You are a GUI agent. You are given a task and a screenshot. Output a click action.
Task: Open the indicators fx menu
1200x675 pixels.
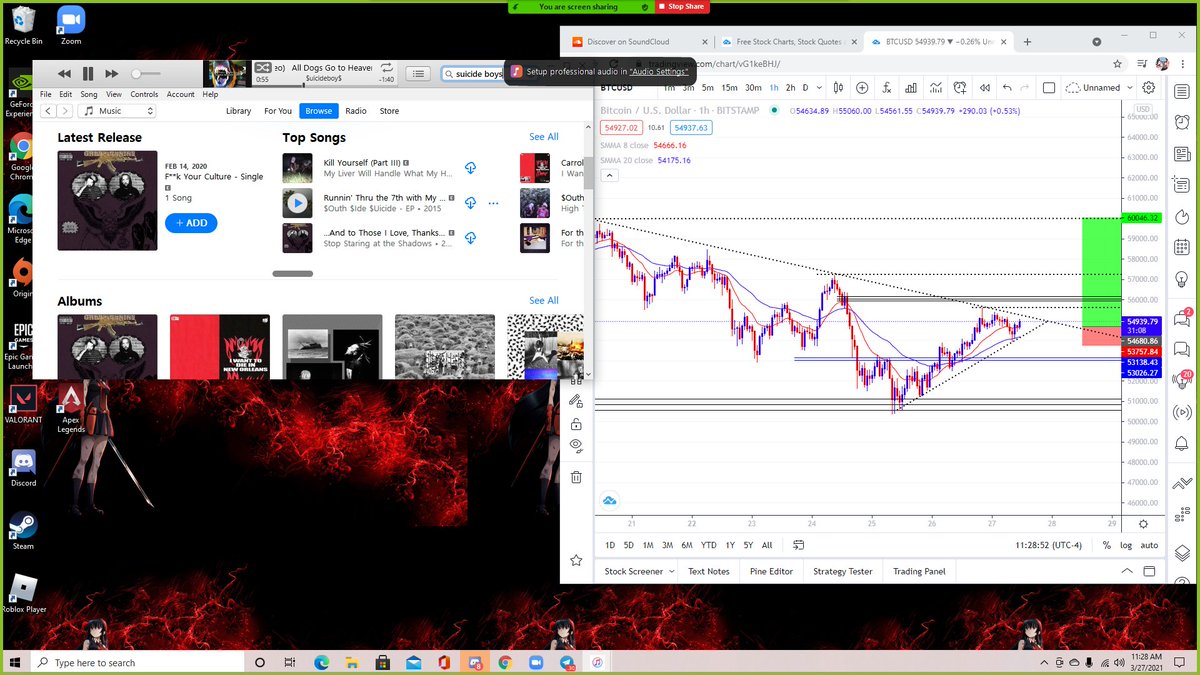(x=887, y=88)
